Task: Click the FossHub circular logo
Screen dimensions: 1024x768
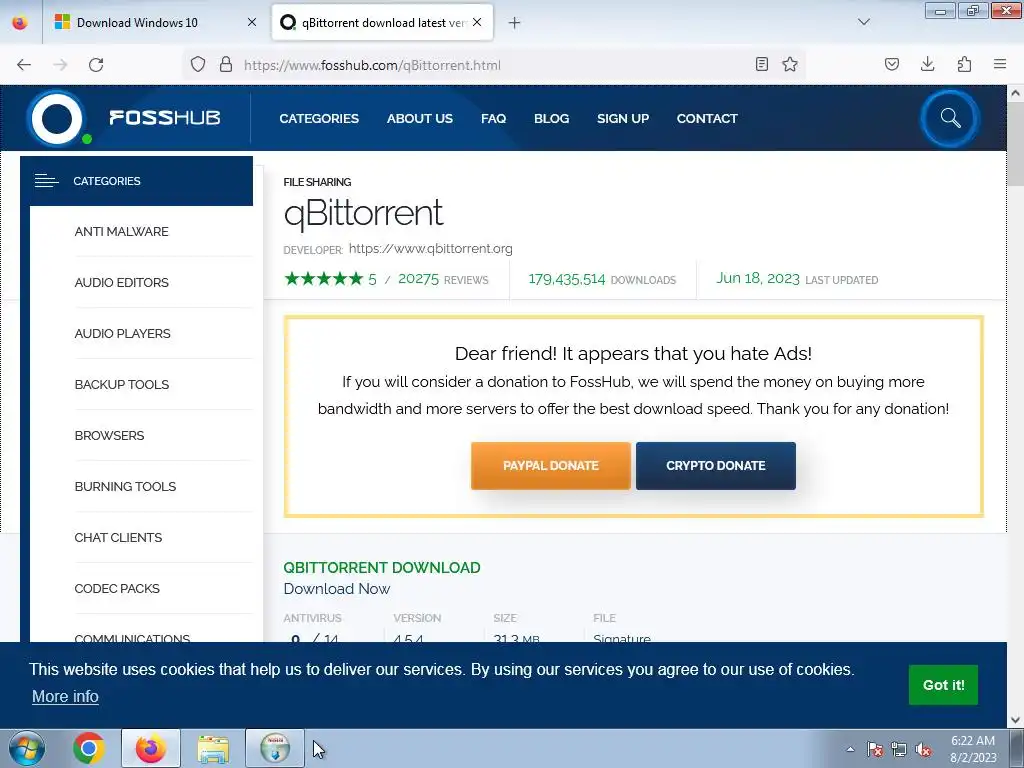Action: pos(57,118)
